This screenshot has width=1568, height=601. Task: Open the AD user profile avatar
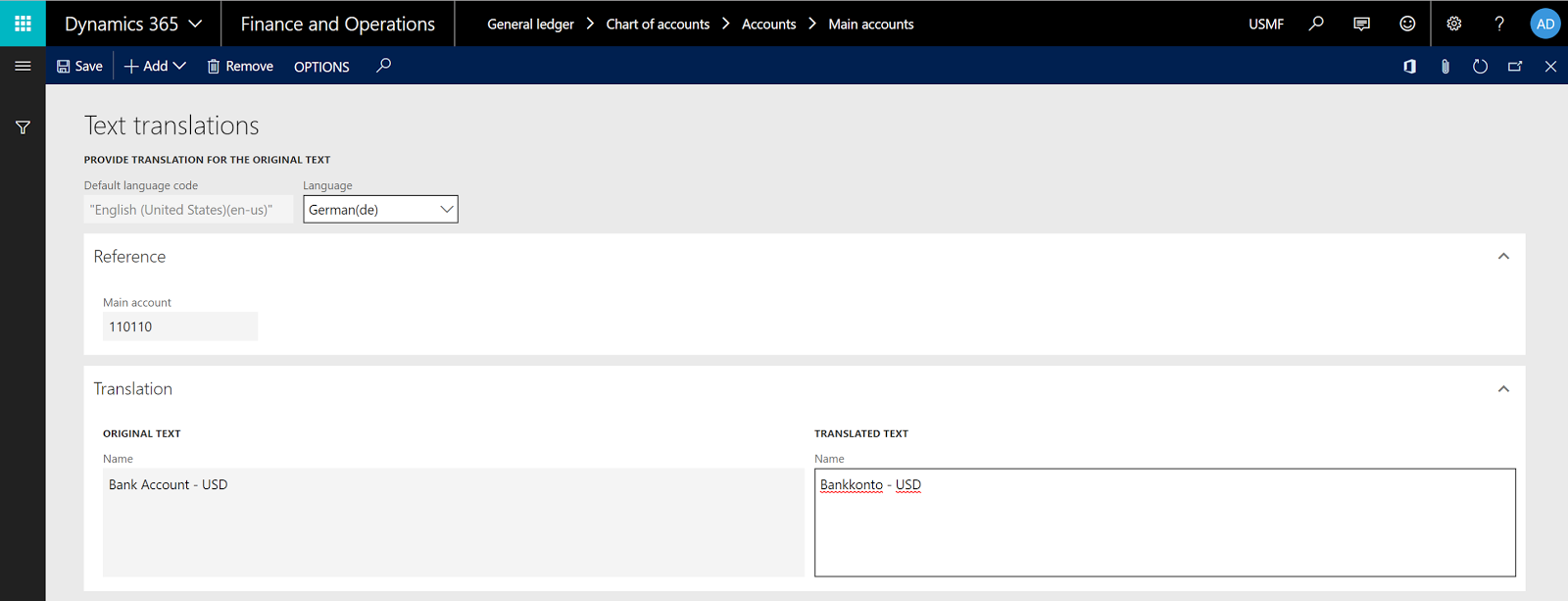tap(1545, 24)
